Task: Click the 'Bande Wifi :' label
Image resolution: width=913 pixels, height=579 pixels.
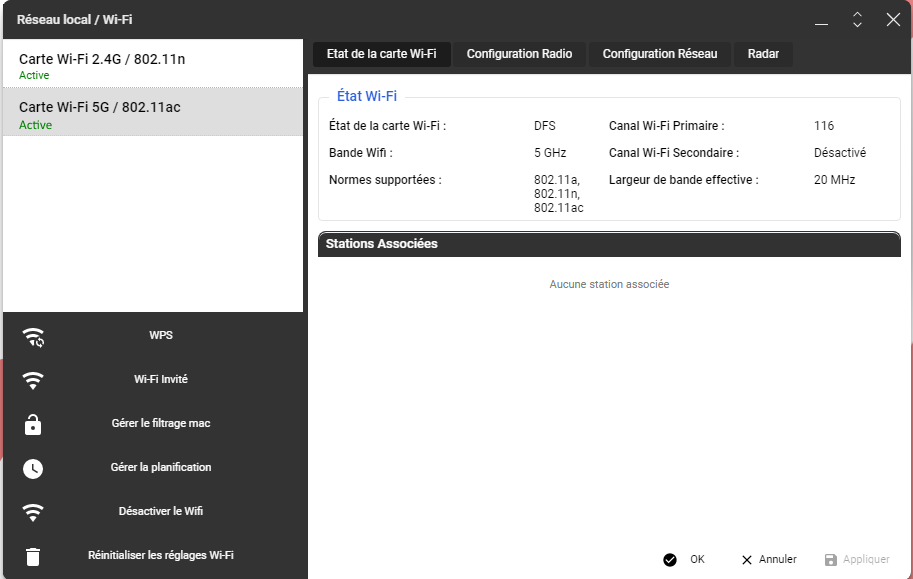Action: pyautogui.click(x=360, y=153)
